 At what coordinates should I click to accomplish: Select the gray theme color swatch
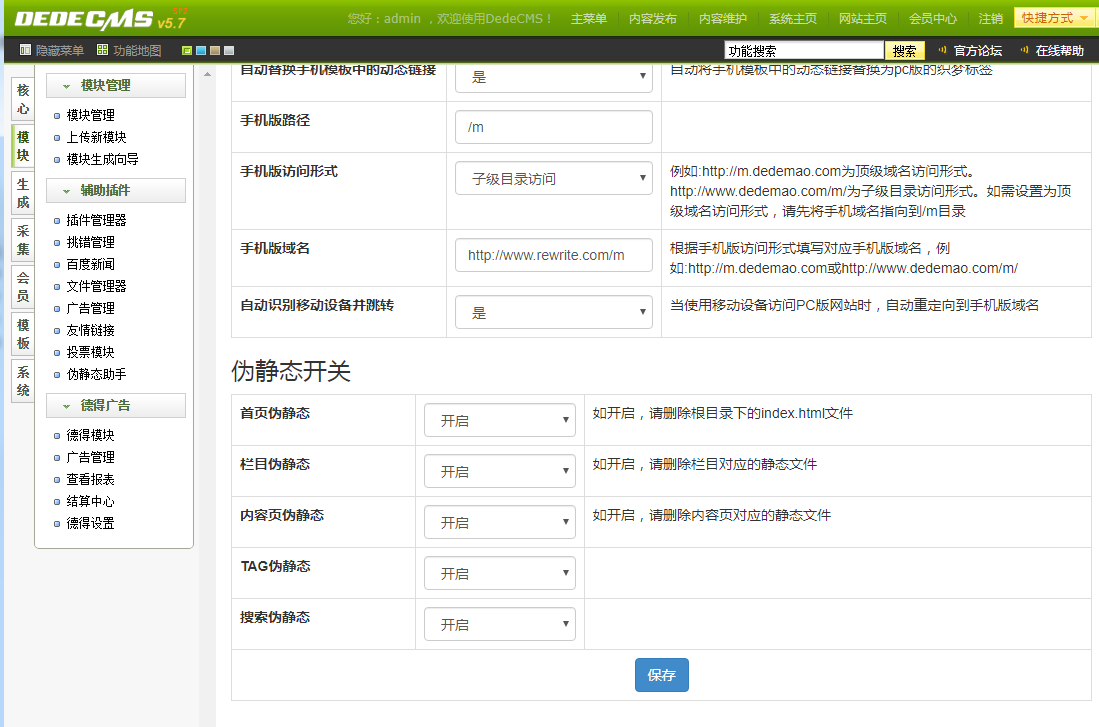(228, 50)
